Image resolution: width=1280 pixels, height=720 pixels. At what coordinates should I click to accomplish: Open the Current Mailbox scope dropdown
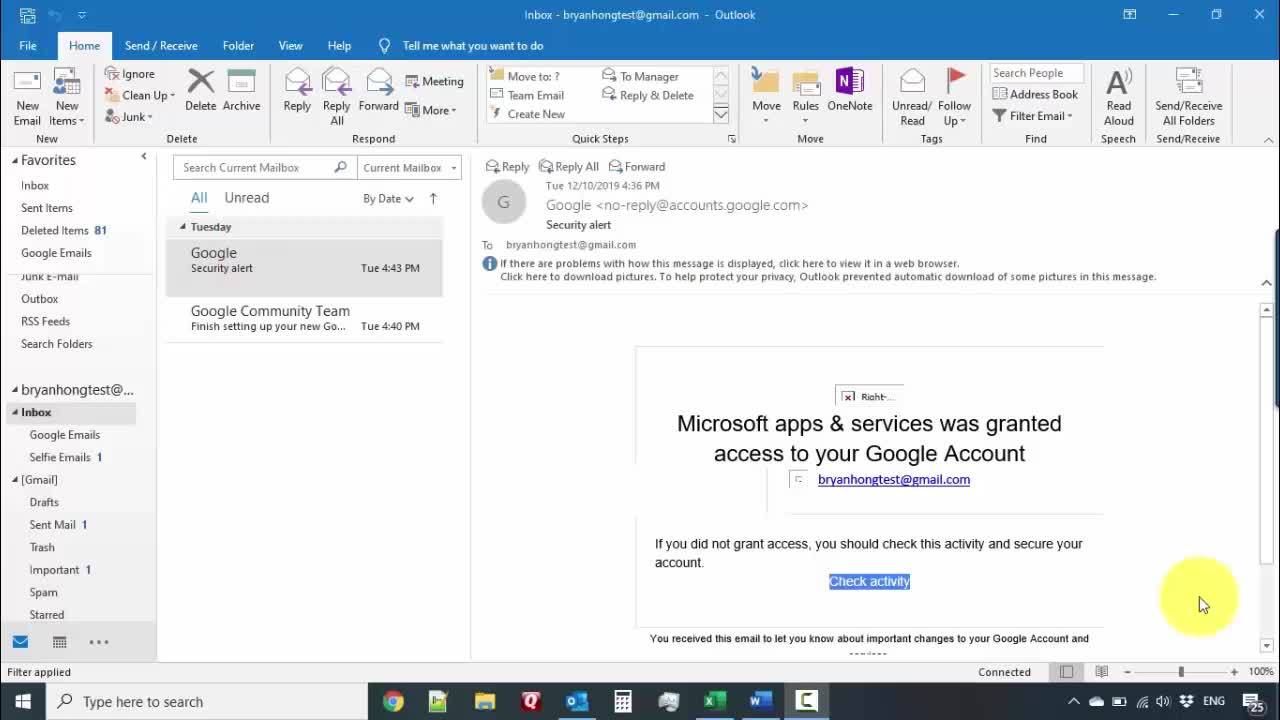tap(409, 168)
